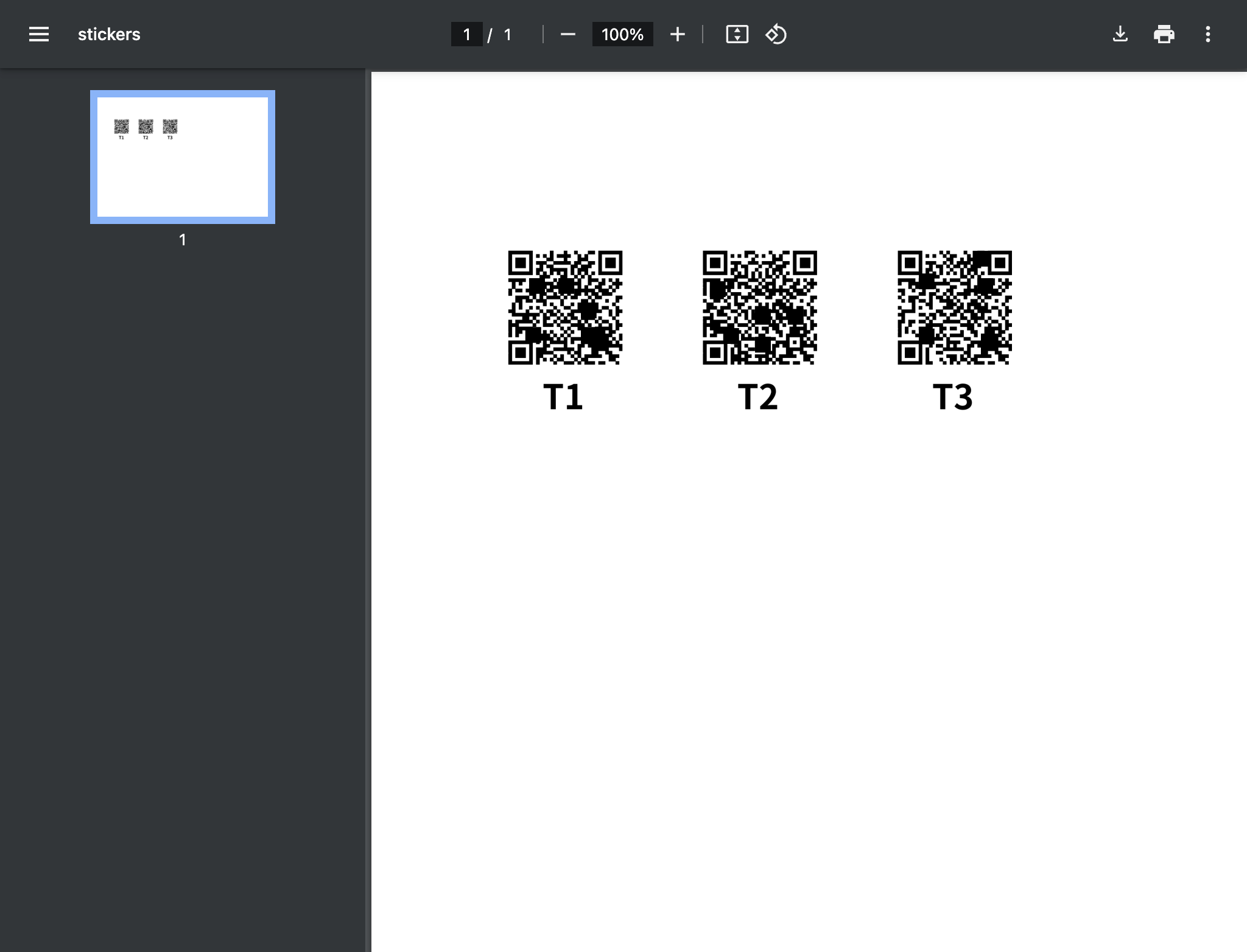Click the total page count
The width and height of the screenshot is (1247, 952).
(x=507, y=34)
